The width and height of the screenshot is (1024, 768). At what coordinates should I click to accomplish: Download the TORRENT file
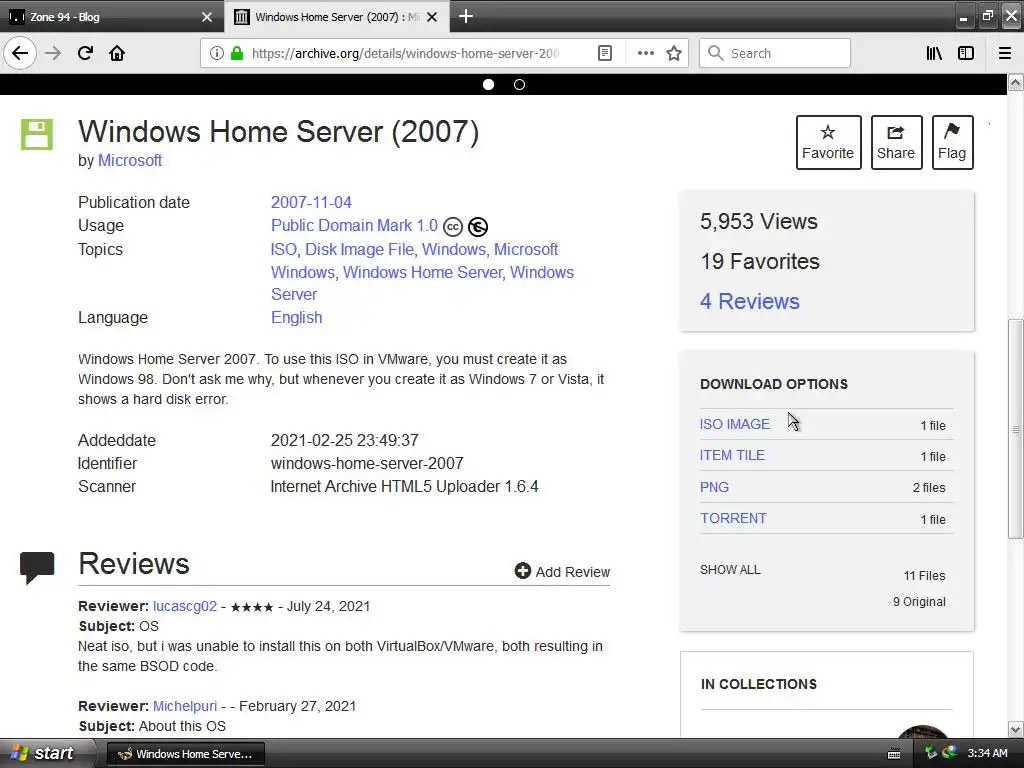point(733,518)
